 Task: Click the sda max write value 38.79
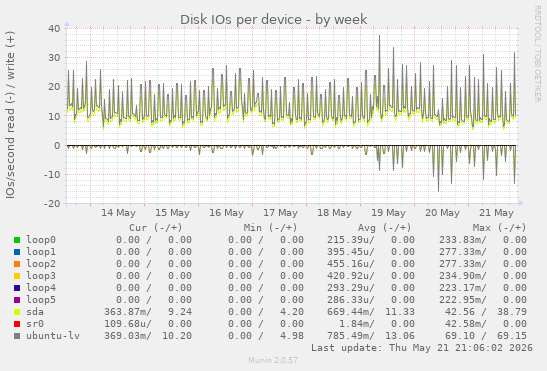(512, 312)
